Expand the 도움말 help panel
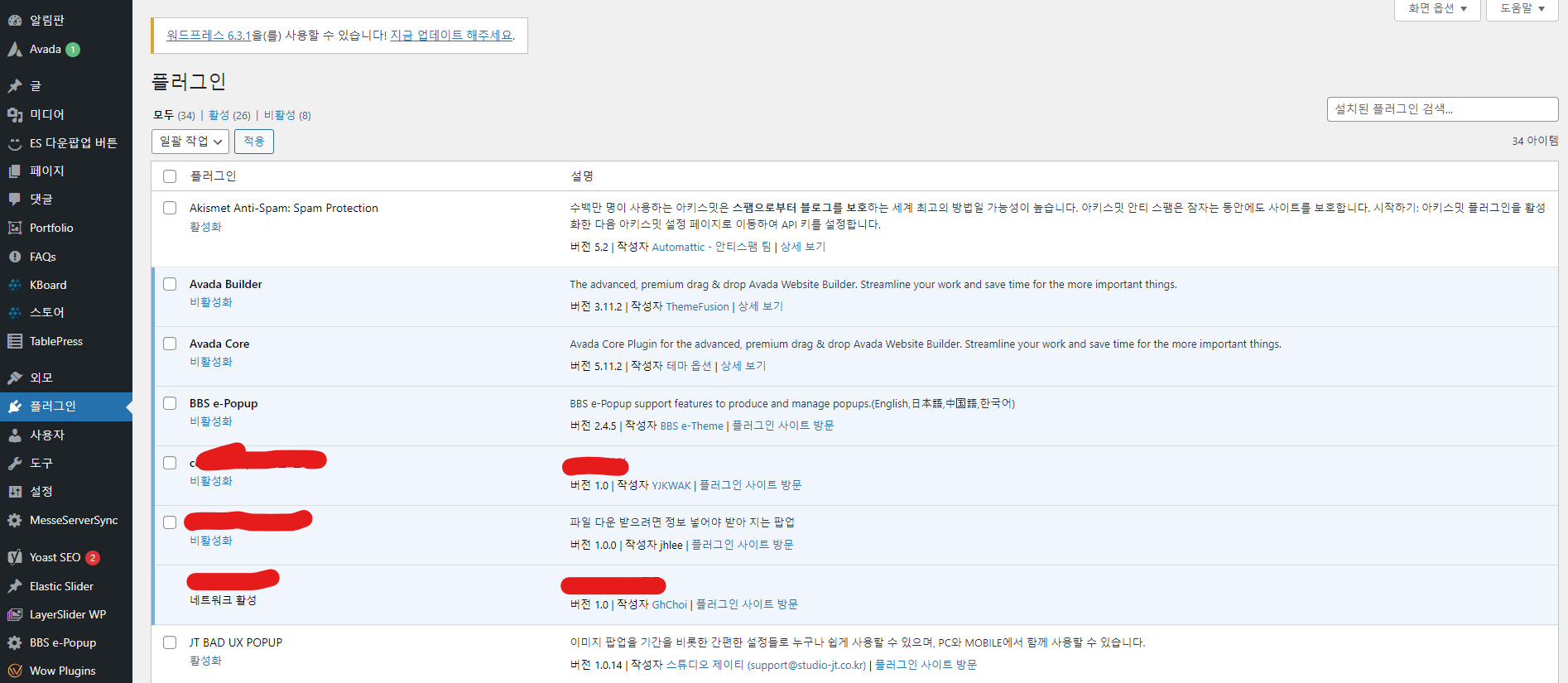Viewport: 1568px width, 683px height. [x=1522, y=9]
